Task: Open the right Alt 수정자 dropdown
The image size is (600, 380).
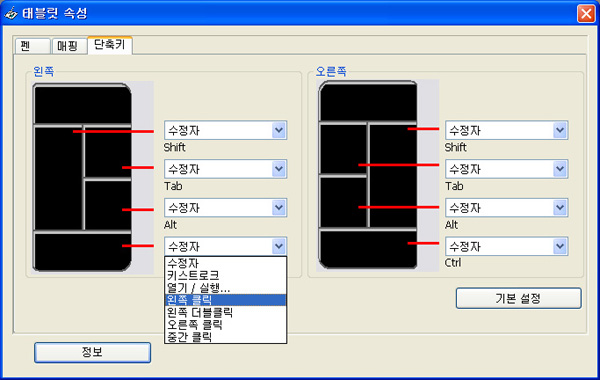Action: tap(506, 207)
